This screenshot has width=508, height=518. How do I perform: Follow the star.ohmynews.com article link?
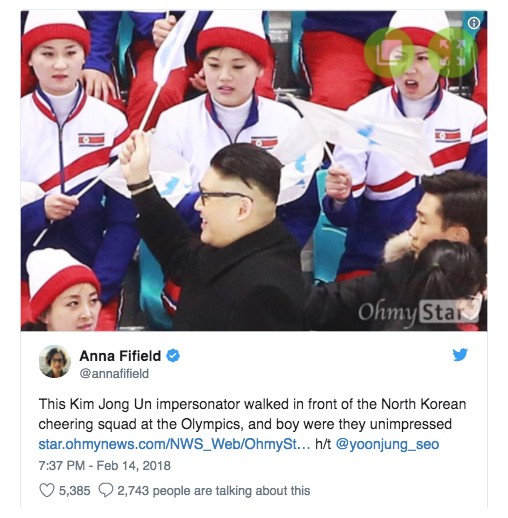174,444
